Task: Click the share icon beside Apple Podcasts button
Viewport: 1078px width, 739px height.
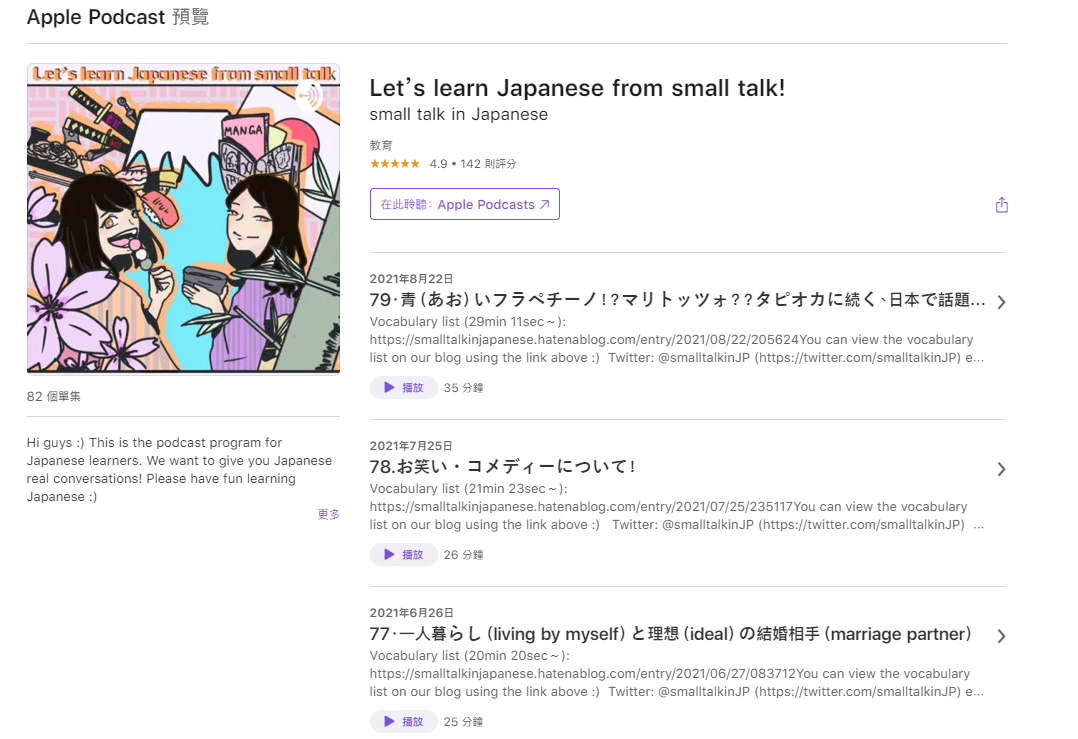Action: (1001, 205)
